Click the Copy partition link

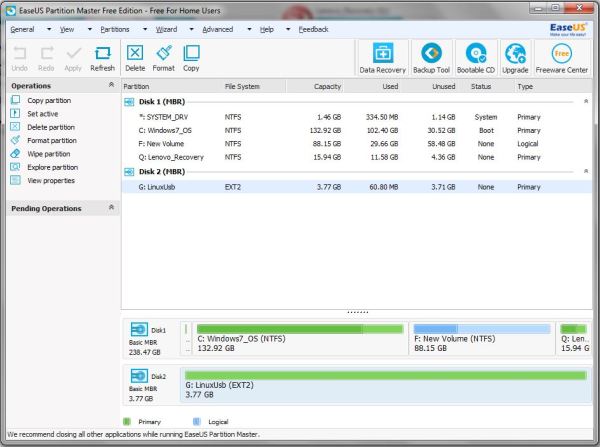(x=49, y=101)
